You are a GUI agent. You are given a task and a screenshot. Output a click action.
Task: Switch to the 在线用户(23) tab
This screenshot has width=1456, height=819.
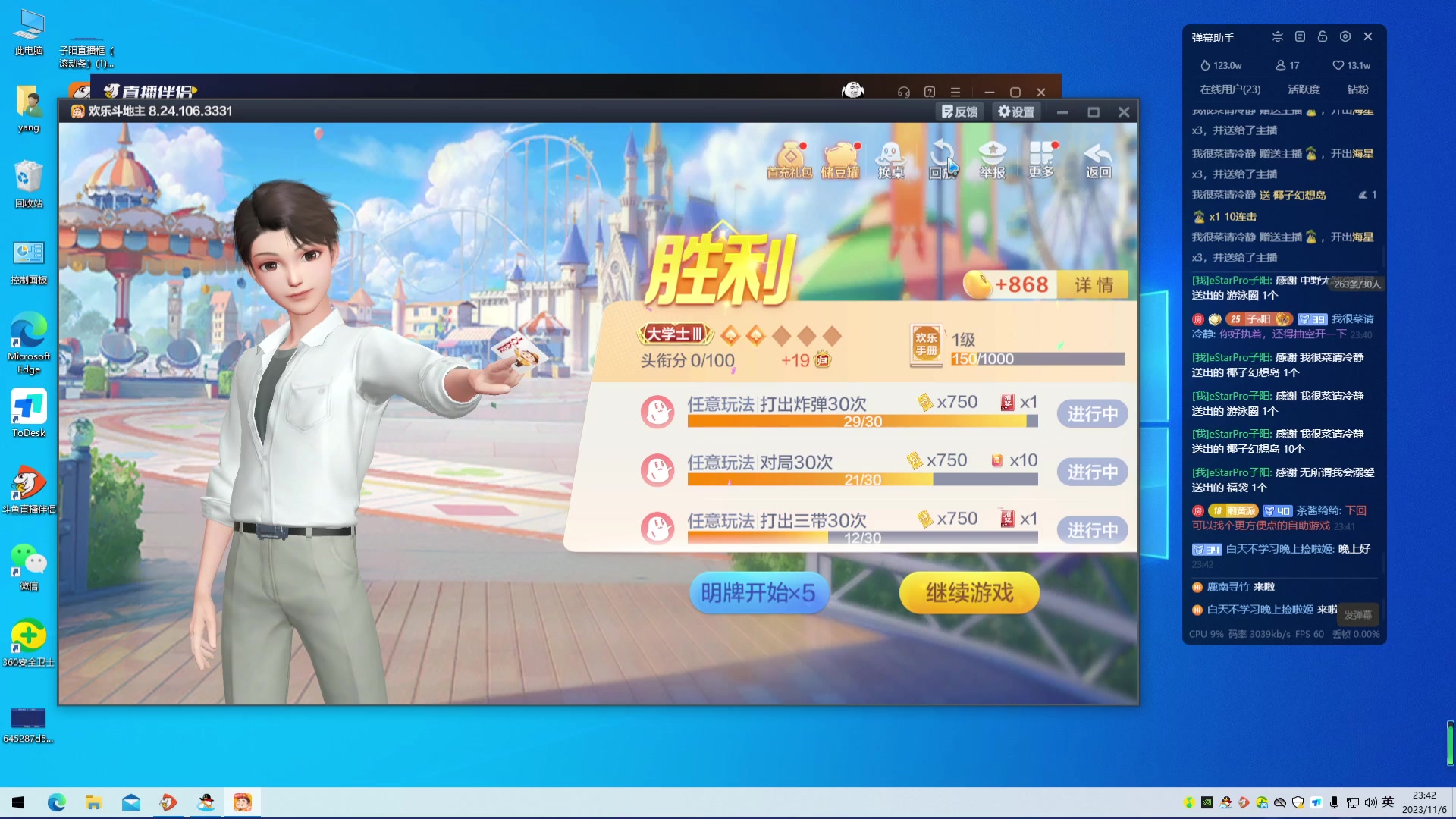tap(1230, 89)
